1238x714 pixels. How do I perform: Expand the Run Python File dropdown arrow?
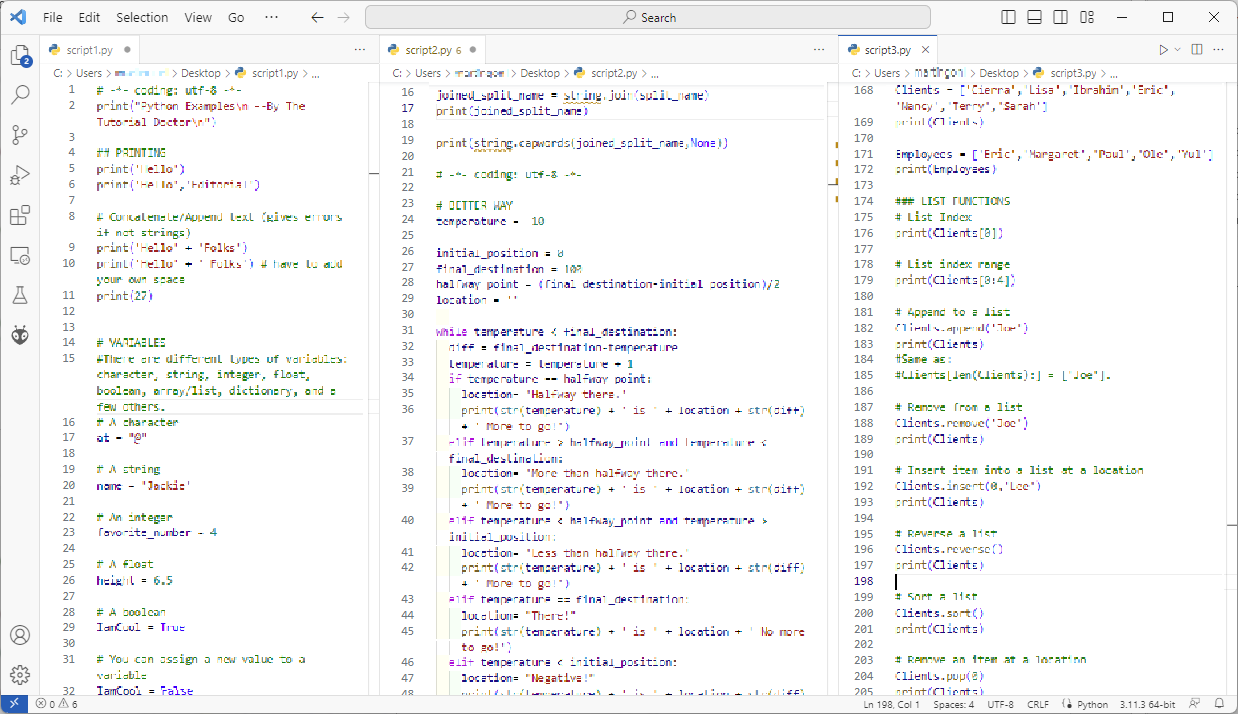click(x=1178, y=49)
